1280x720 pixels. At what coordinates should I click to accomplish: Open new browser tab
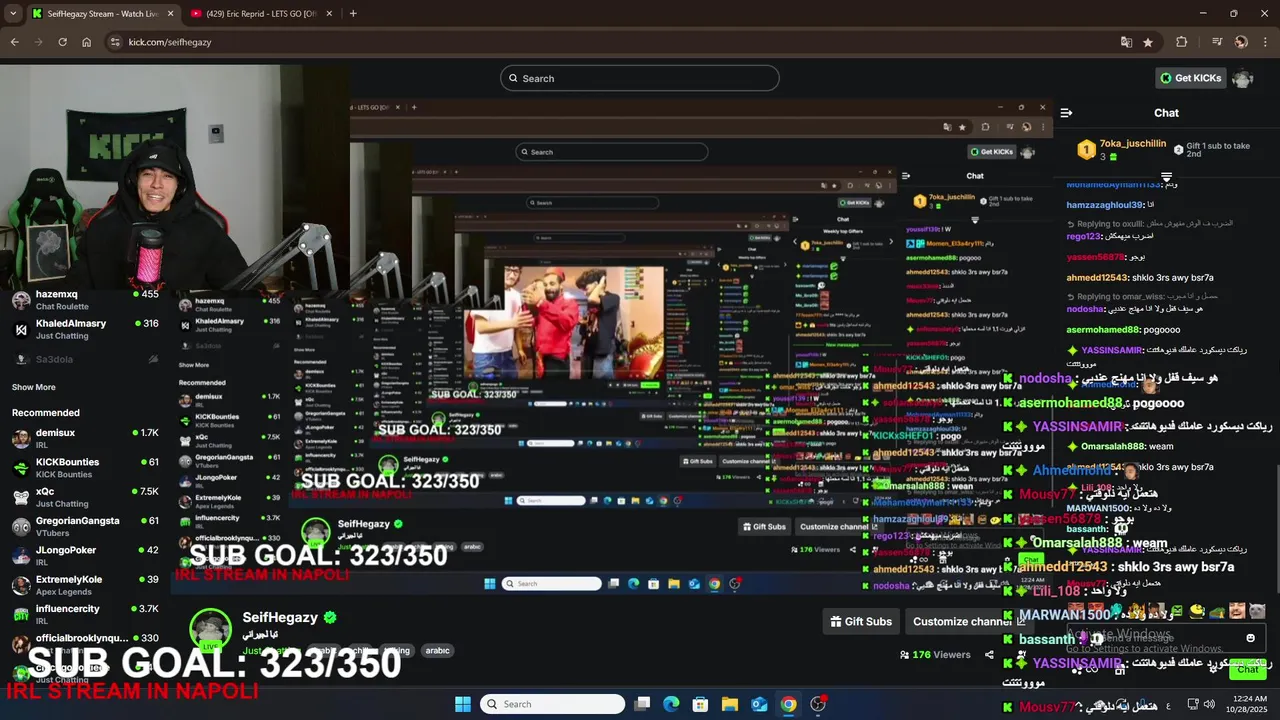(x=353, y=13)
